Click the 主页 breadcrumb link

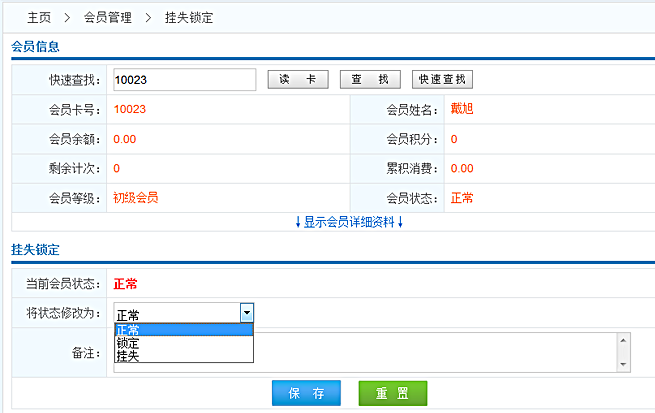pos(40,18)
